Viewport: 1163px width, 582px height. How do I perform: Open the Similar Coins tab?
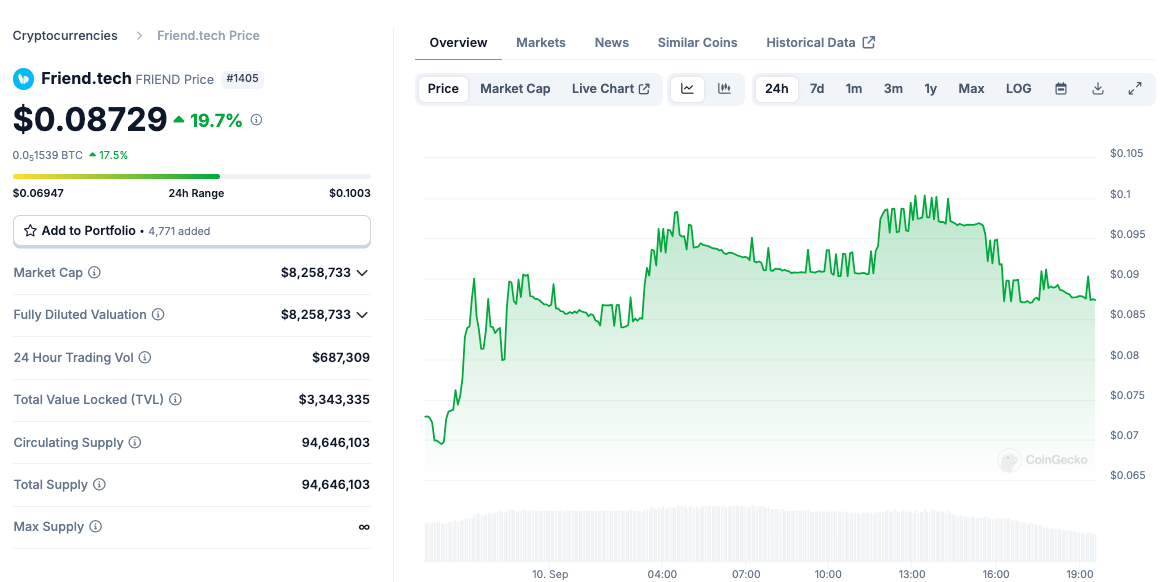697,42
